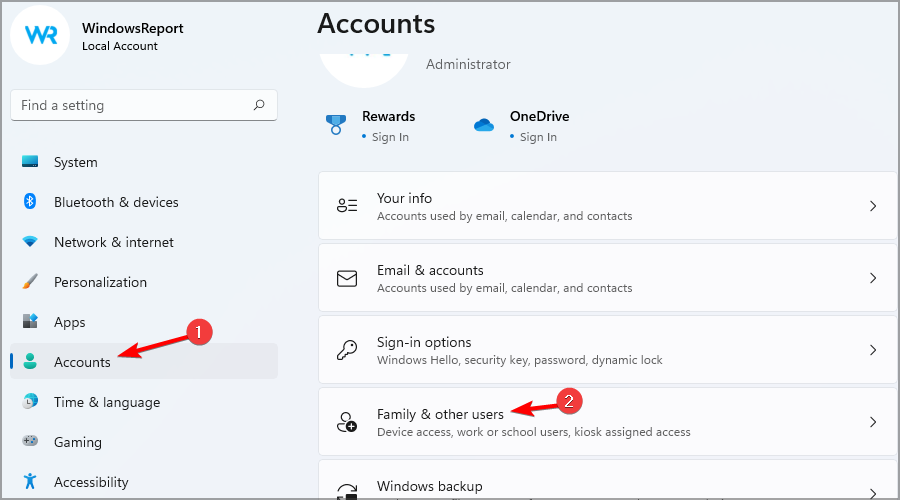The image size is (900, 500).
Task: Open the Windows backup option
Action: (429, 487)
